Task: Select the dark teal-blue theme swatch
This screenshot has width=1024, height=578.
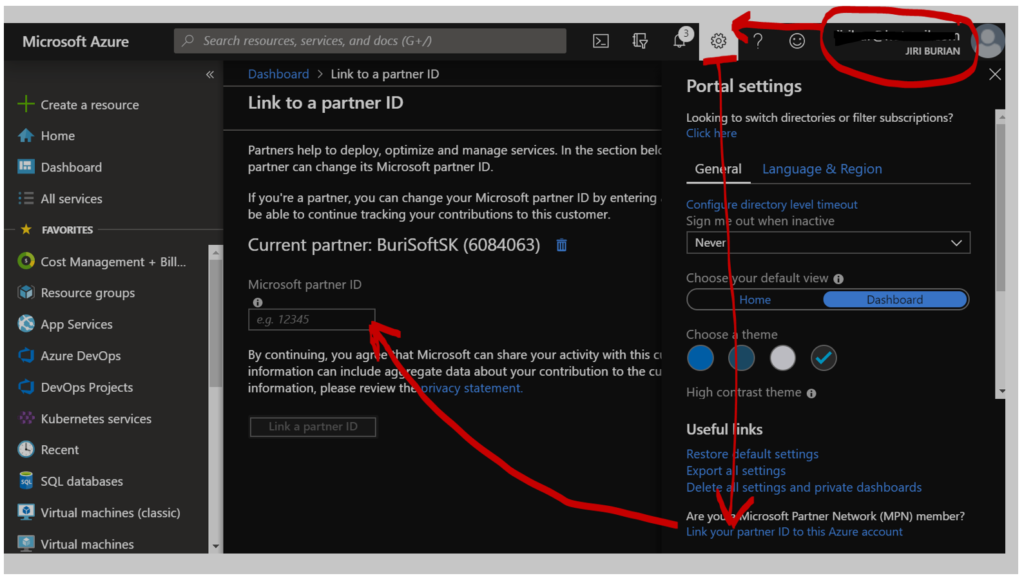Action: pos(741,359)
